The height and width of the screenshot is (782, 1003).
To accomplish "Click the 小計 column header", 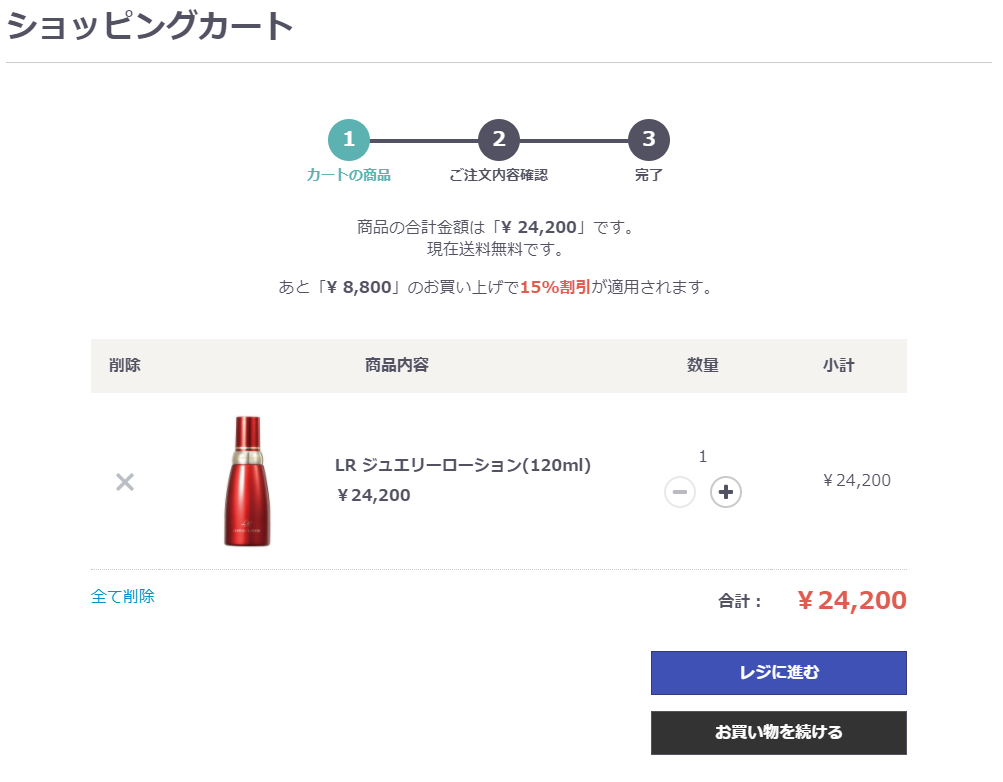I will (x=839, y=365).
